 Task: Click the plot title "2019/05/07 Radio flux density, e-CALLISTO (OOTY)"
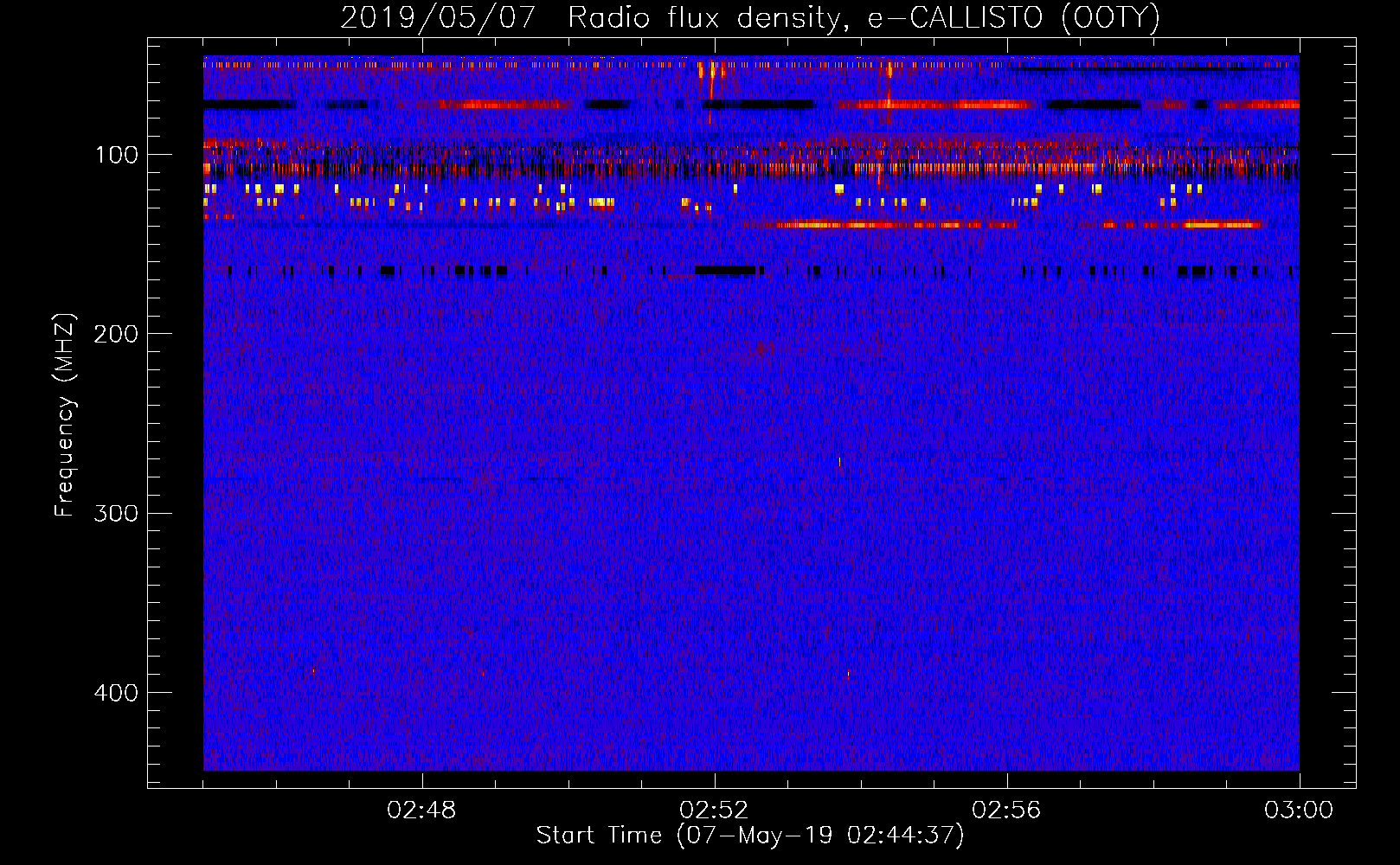[750, 18]
